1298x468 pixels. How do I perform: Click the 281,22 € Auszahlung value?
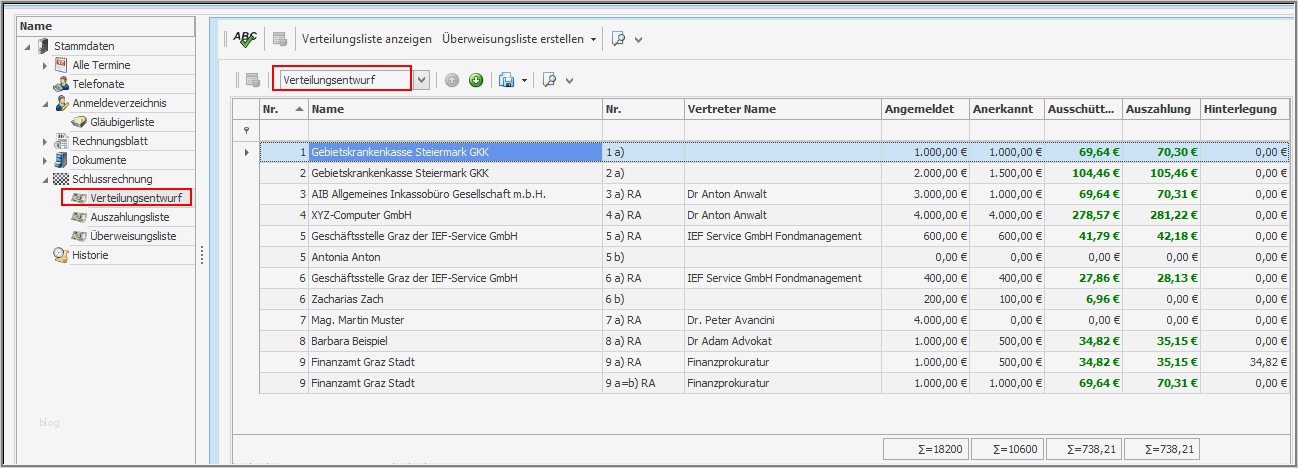(1174, 215)
